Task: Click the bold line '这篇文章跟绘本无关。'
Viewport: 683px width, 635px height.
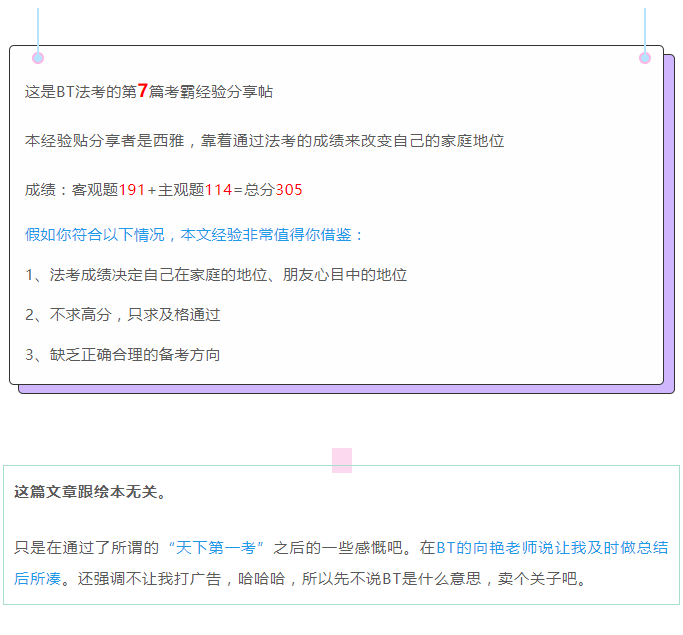Action: pyautogui.click(x=90, y=492)
